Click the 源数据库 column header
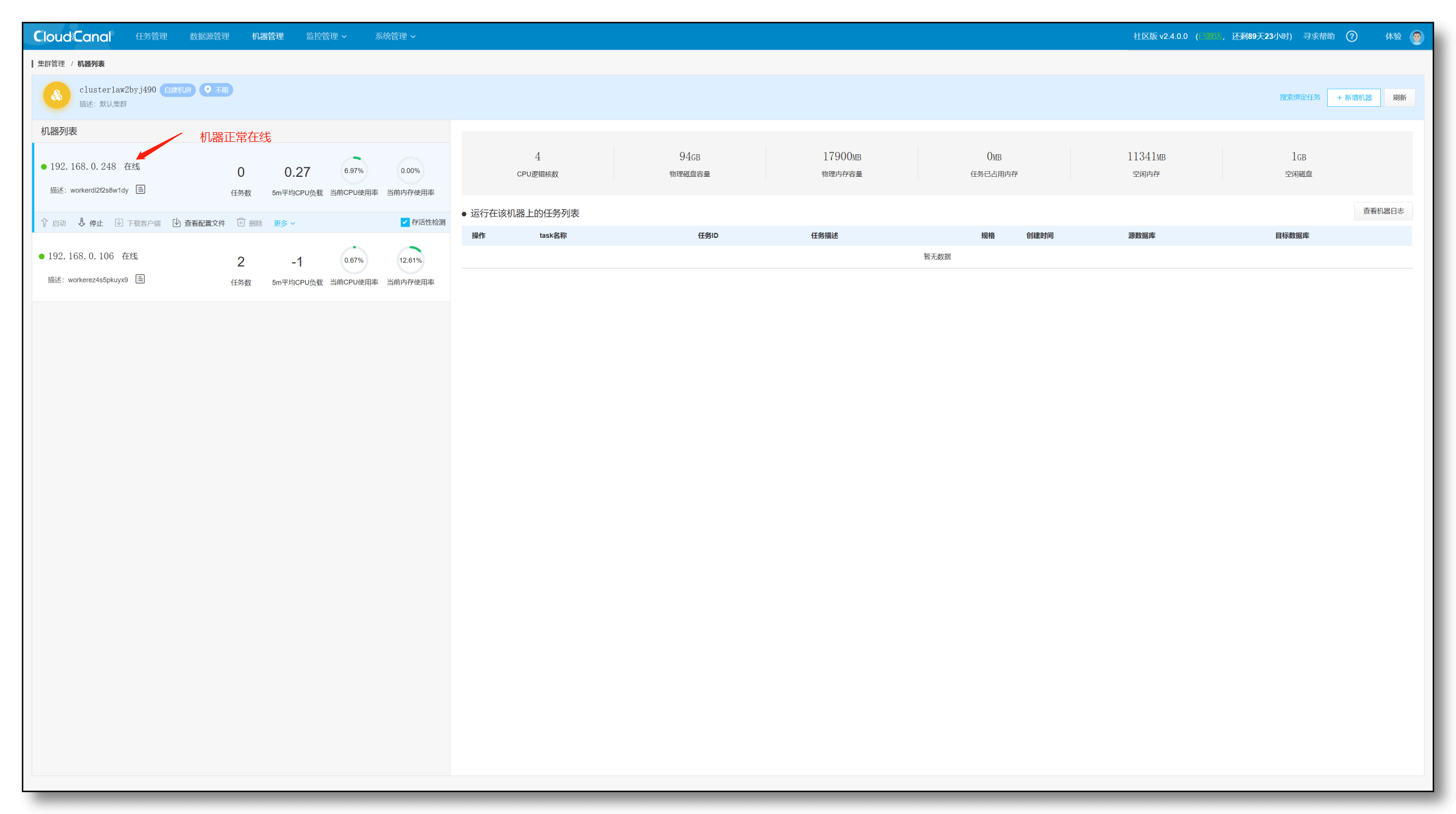 point(1141,236)
